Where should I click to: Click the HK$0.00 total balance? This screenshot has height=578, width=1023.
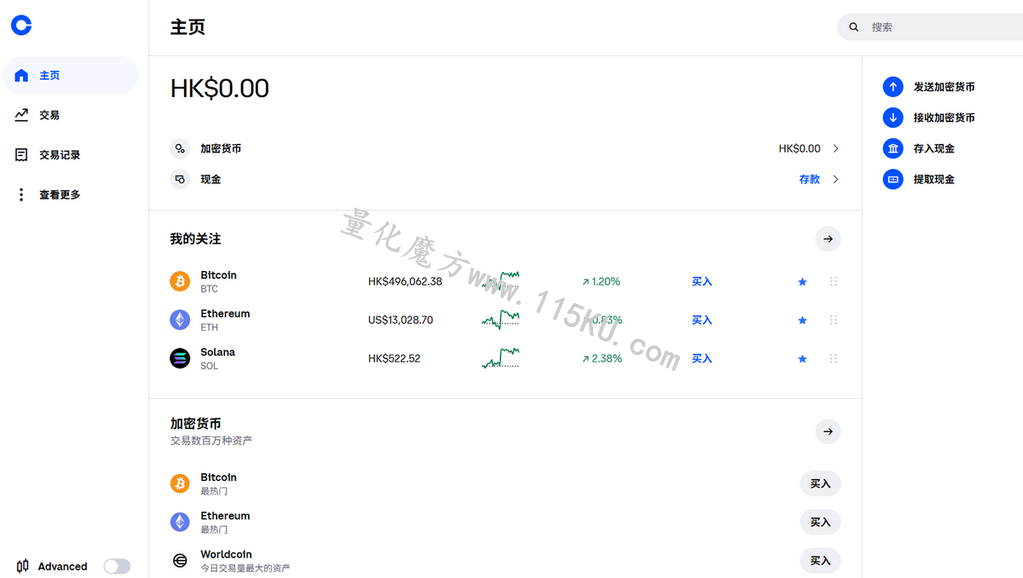(219, 88)
